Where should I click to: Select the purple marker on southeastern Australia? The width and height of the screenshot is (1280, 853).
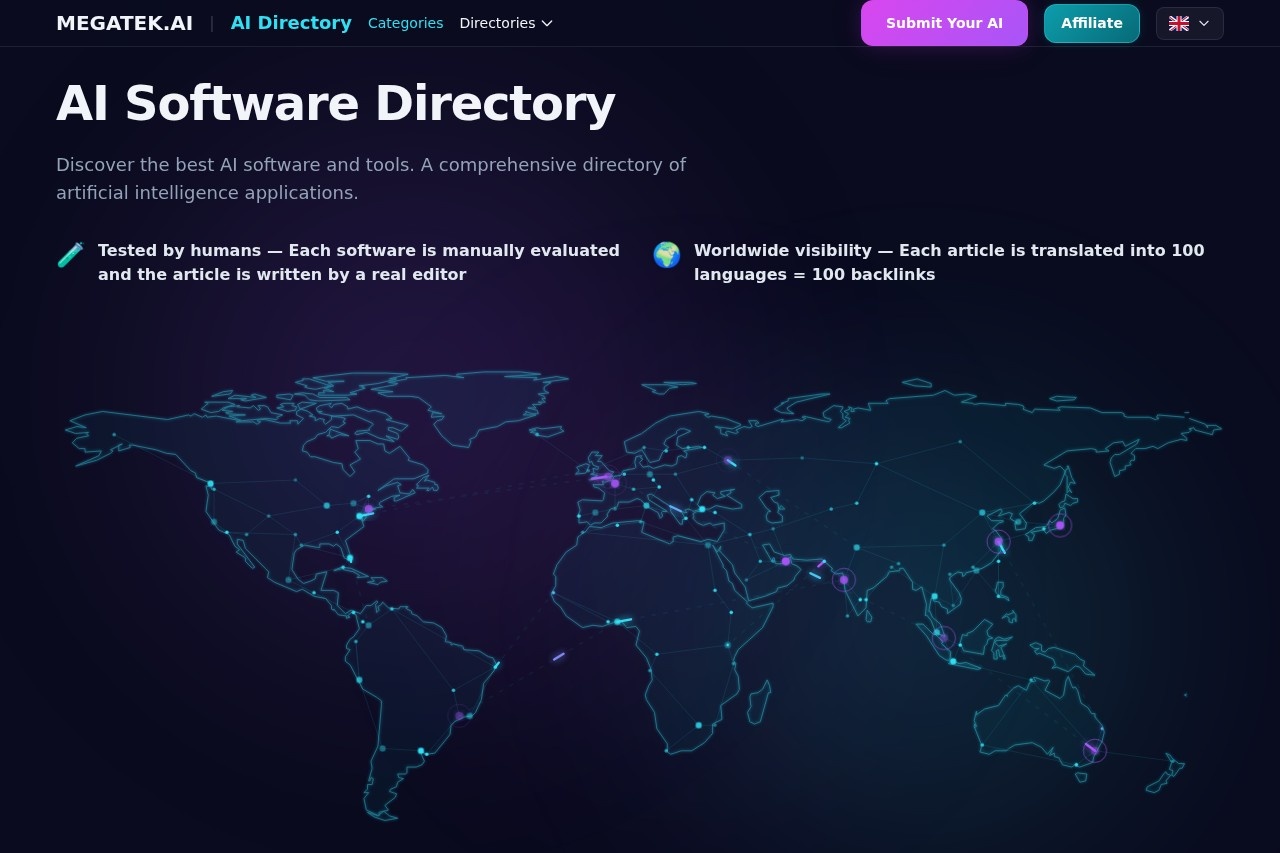(x=1094, y=750)
